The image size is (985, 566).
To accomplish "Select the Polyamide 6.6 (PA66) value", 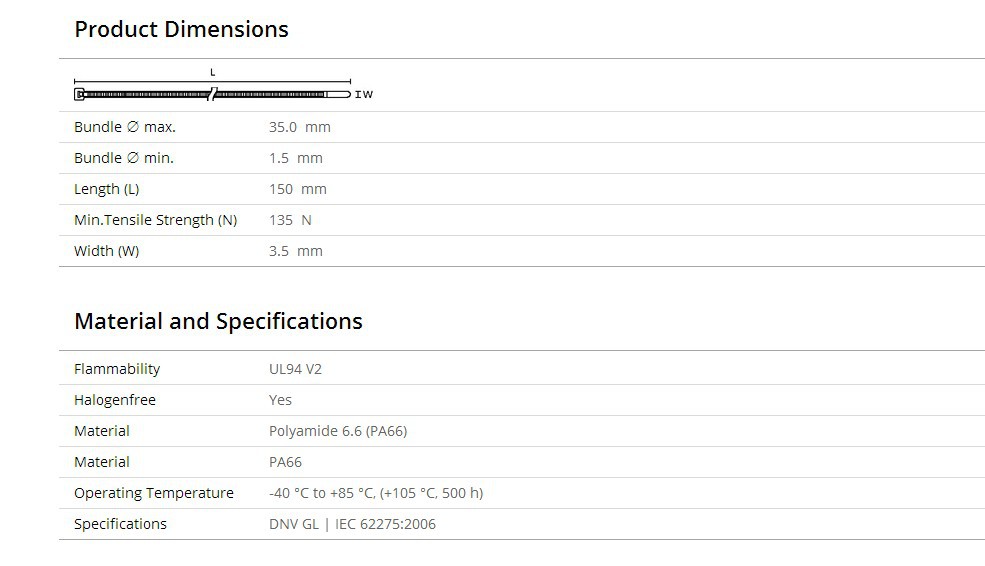I will click(x=338, y=431).
